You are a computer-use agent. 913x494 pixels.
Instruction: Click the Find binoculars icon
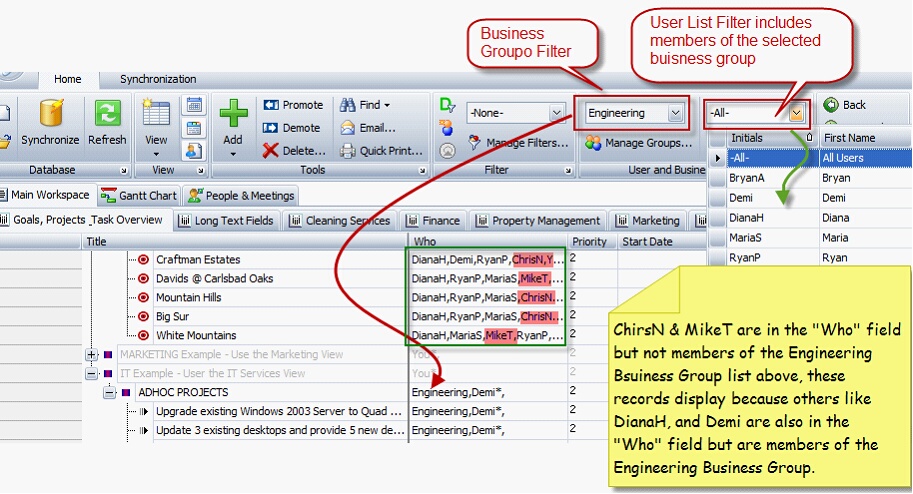tap(348, 105)
